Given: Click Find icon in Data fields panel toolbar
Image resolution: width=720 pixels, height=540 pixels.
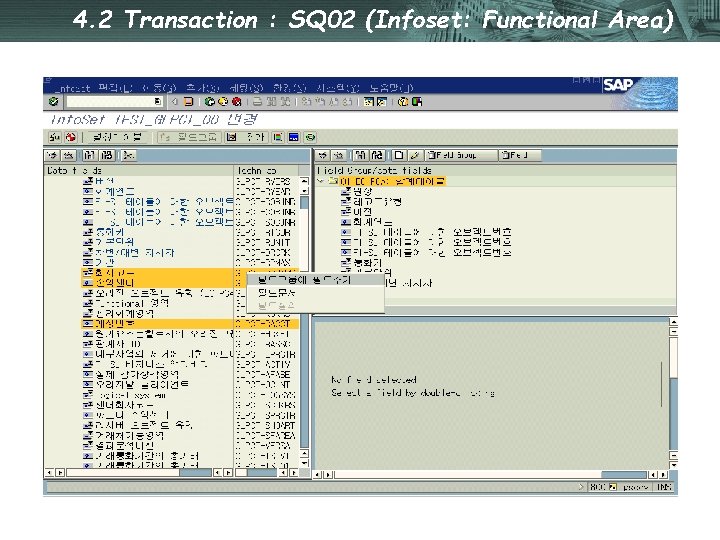Looking at the screenshot, I should click(x=90, y=155).
